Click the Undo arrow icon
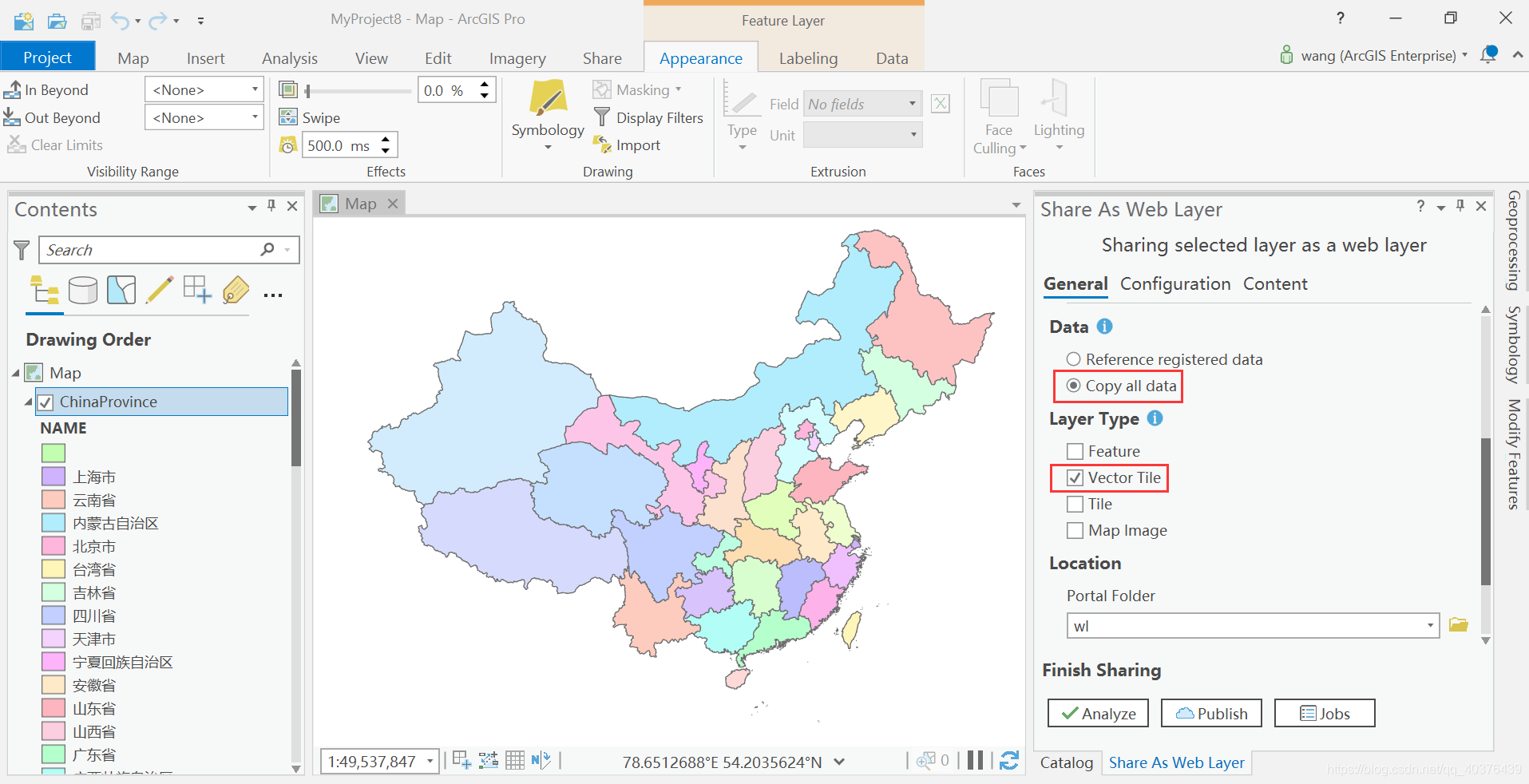The height and width of the screenshot is (784, 1529). (x=120, y=20)
